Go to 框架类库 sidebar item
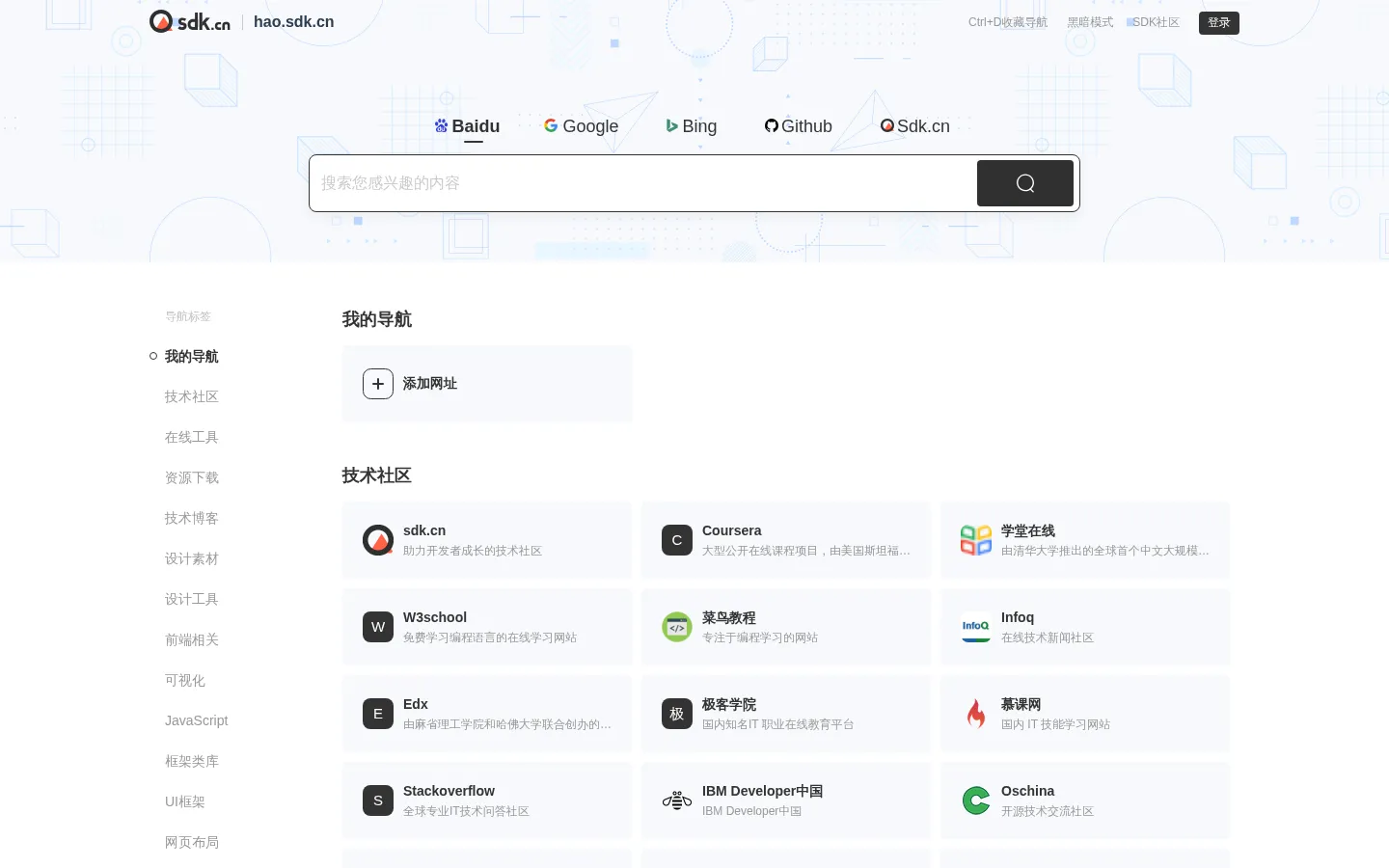This screenshot has width=1389, height=868. (x=192, y=762)
